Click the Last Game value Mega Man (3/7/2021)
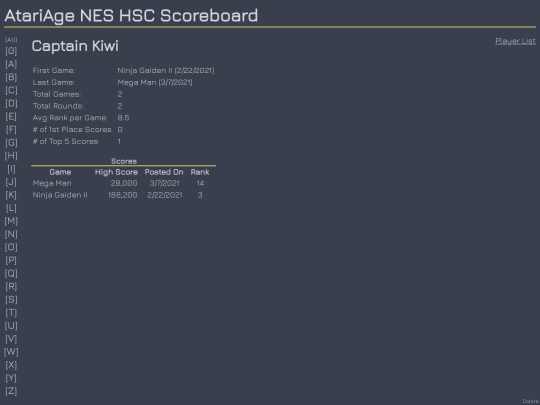The height and width of the screenshot is (405, 540). pyautogui.click(x=155, y=82)
